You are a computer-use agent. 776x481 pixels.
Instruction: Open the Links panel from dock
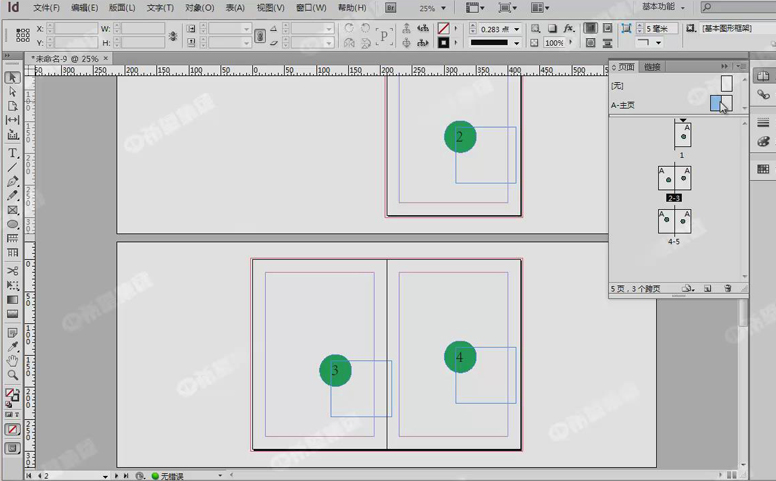pyautogui.click(x=763, y=95)
